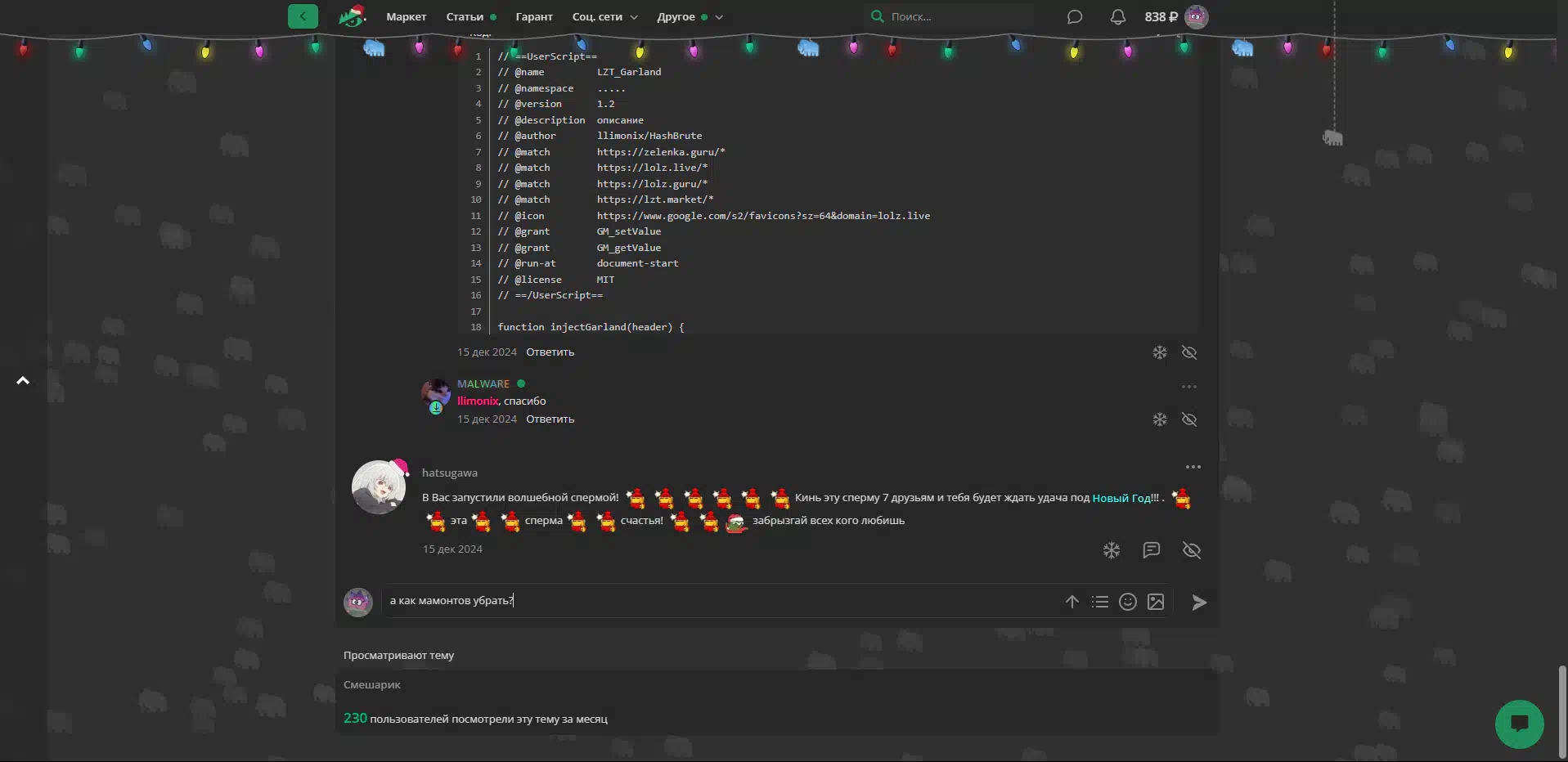Open the Маркет menu item

[x=406, y=17]
